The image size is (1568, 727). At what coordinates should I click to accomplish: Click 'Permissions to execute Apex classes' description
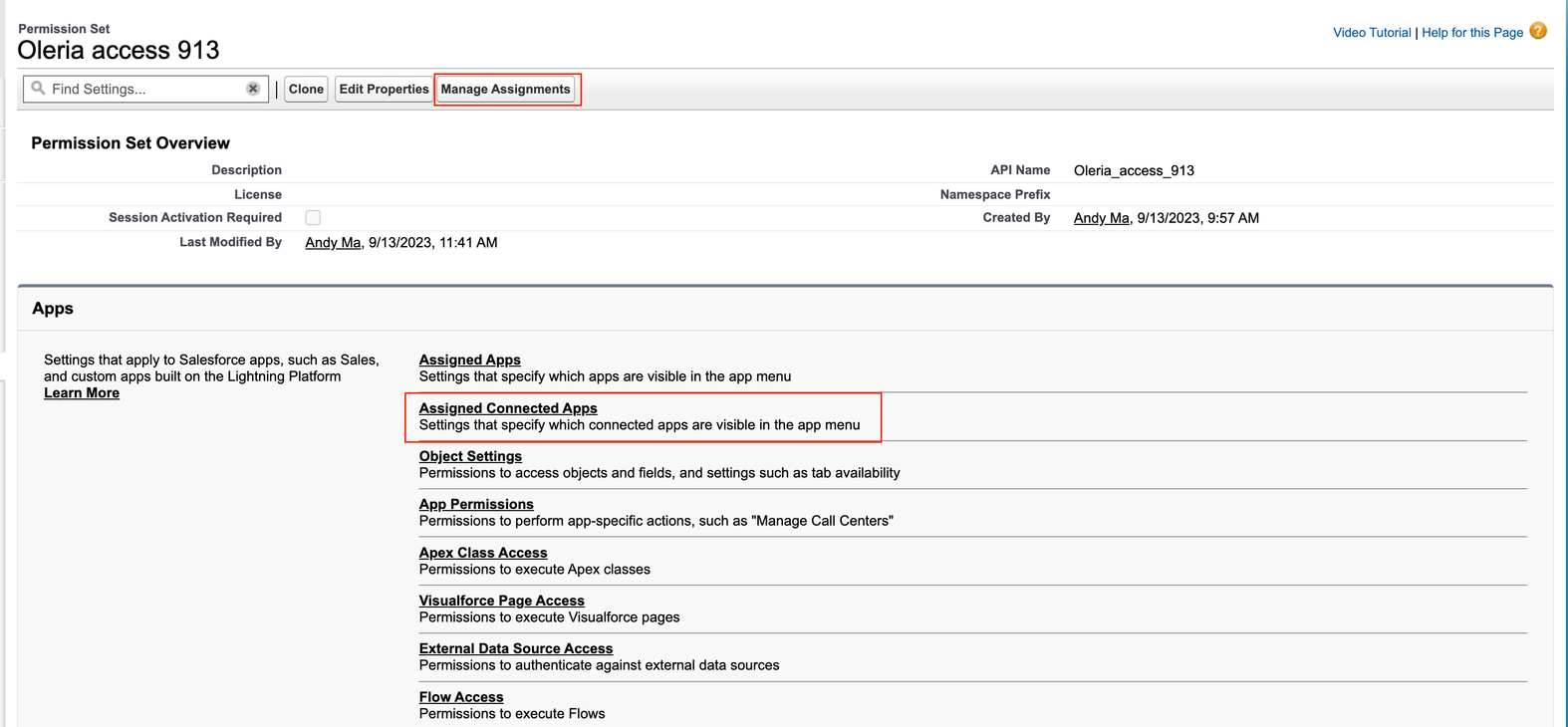(535, 570)
